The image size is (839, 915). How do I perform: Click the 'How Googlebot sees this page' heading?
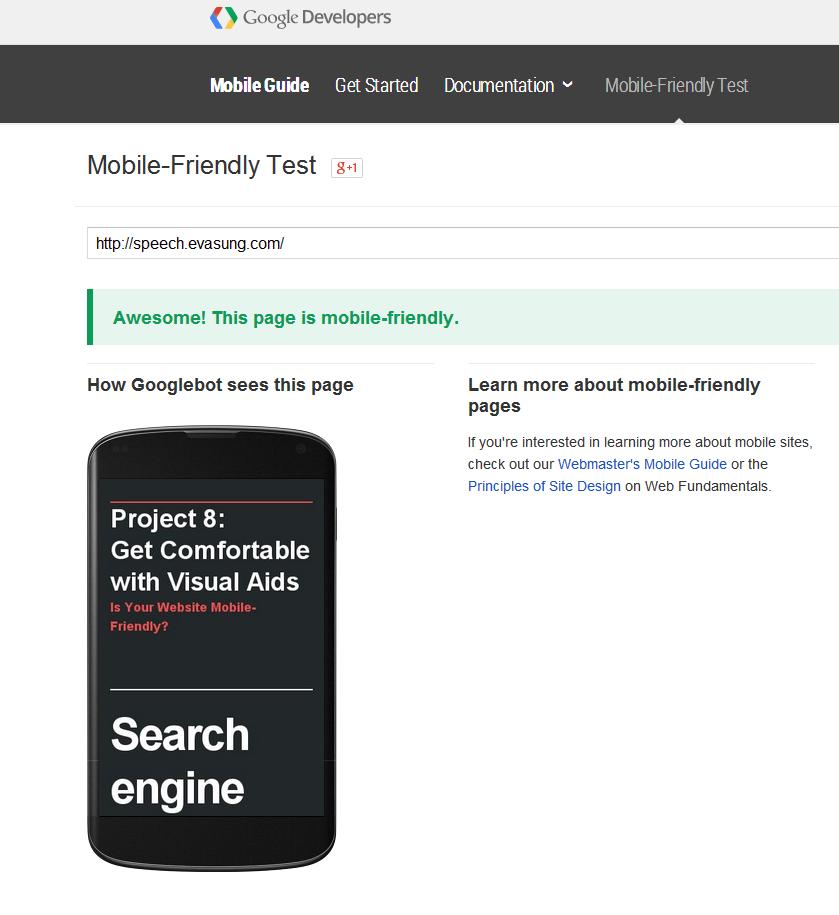(x=220, y=385)
